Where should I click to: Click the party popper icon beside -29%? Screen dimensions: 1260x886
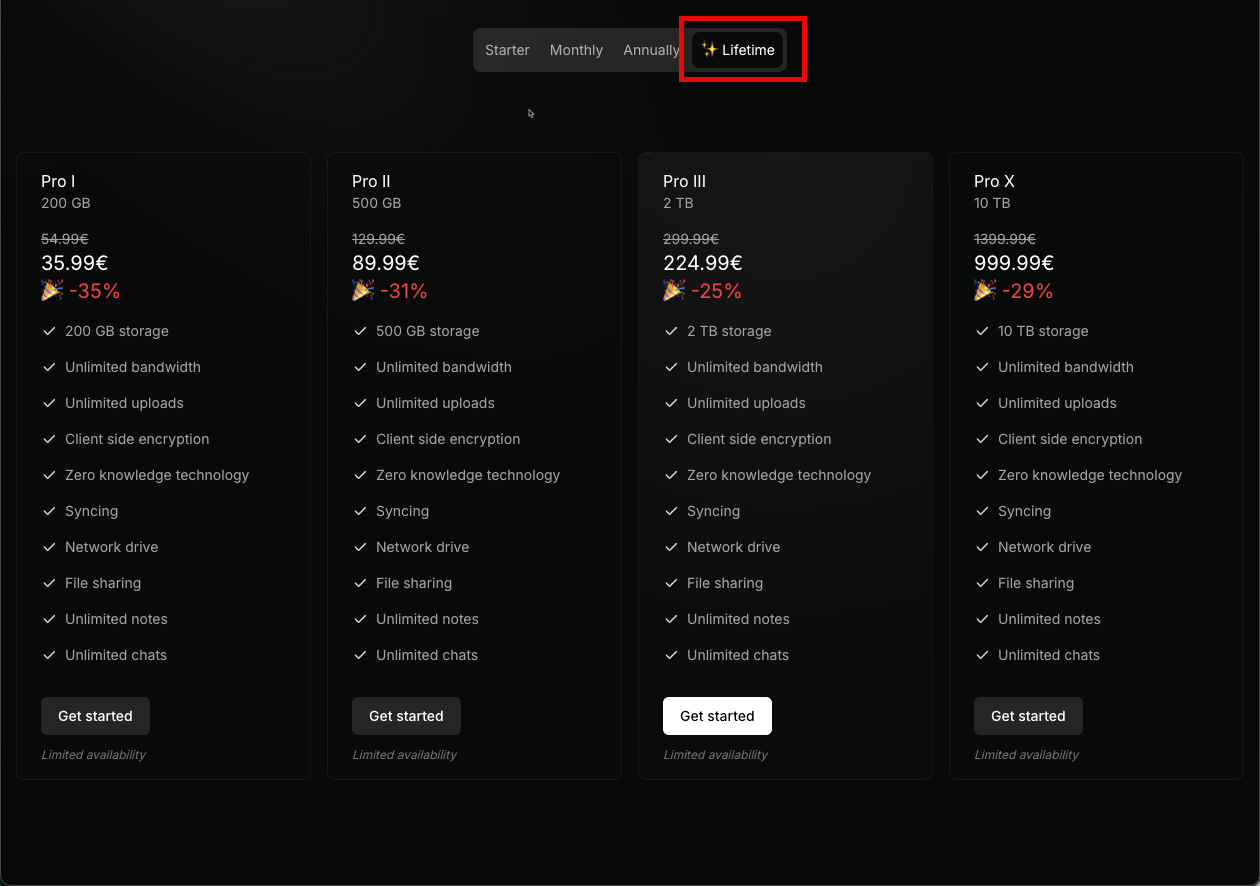[x=985, y=291]
